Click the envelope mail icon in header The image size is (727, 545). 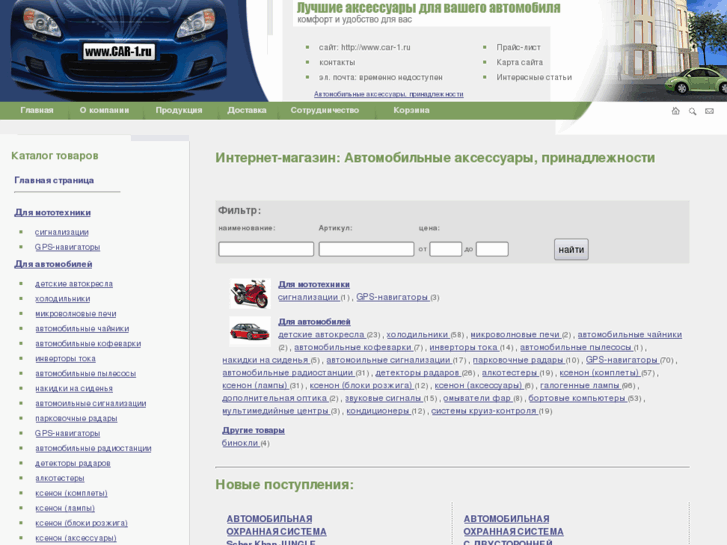(x=709, y=111)
